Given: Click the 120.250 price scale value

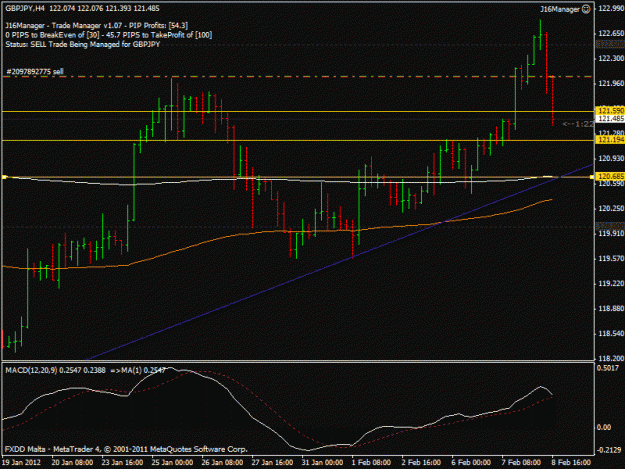Looking at the screenshot, I should (x=611, y=208).
